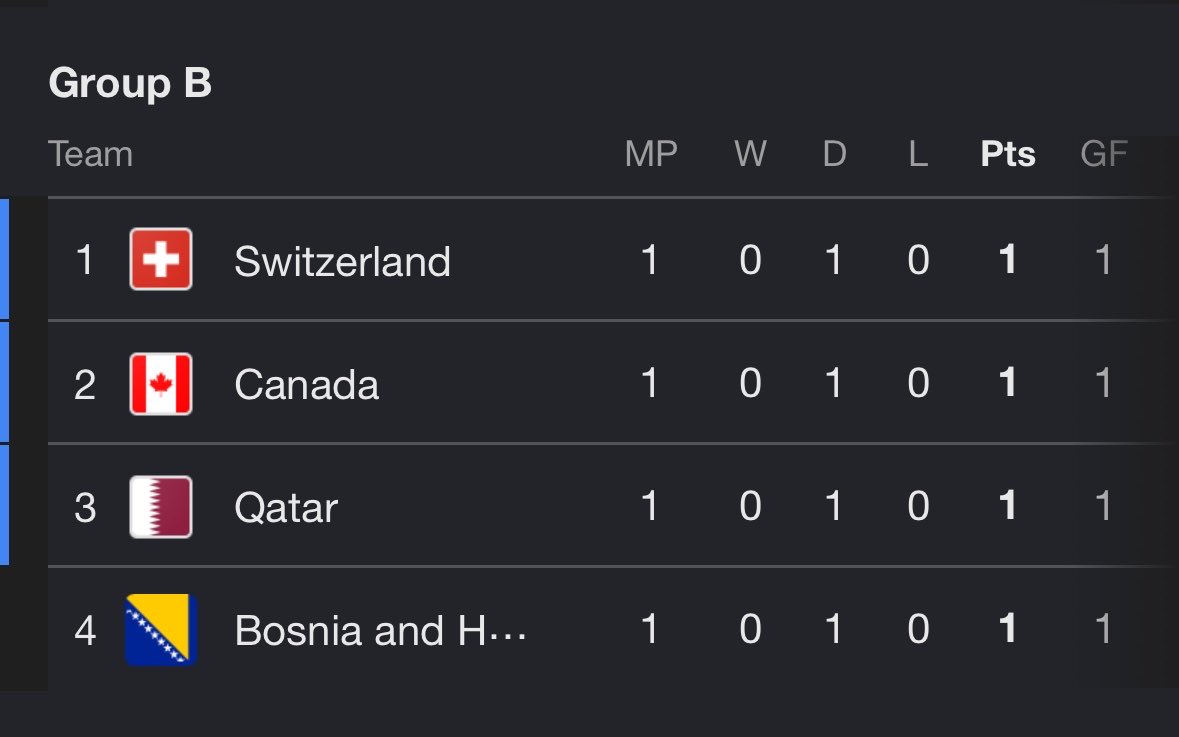1179x737 pixels.
Task: Click Qatar's goals-for value
Action: pyautogui.click(x=1103, y=506)
